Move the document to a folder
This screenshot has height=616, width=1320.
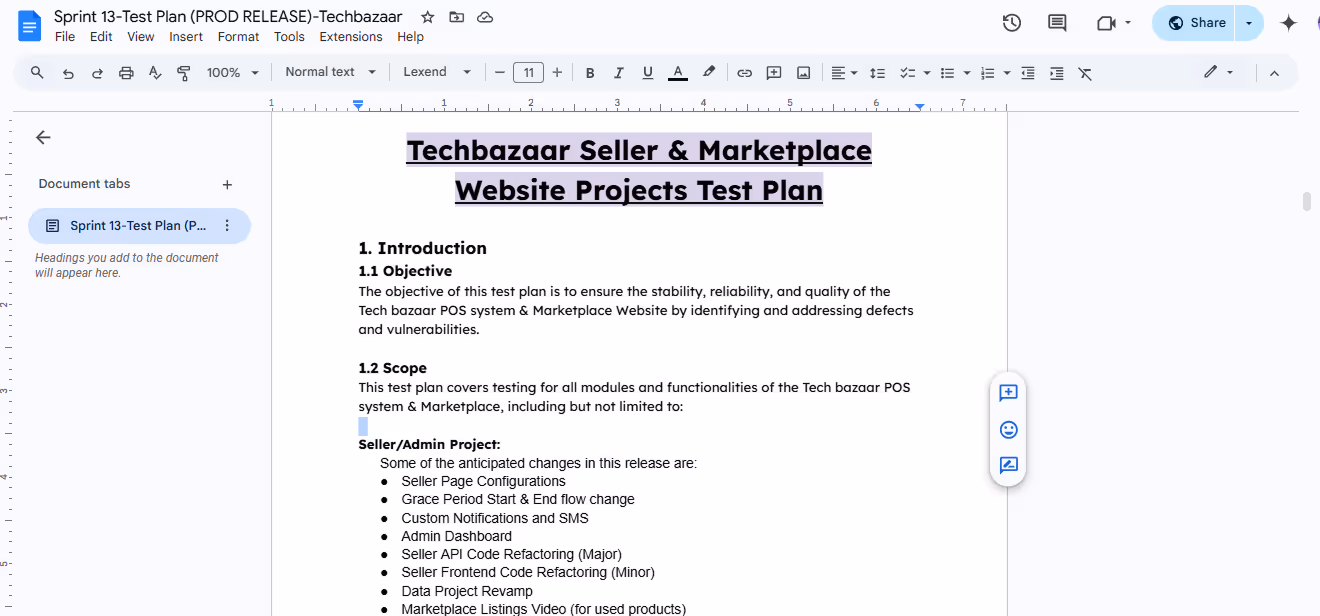(456, 17)
